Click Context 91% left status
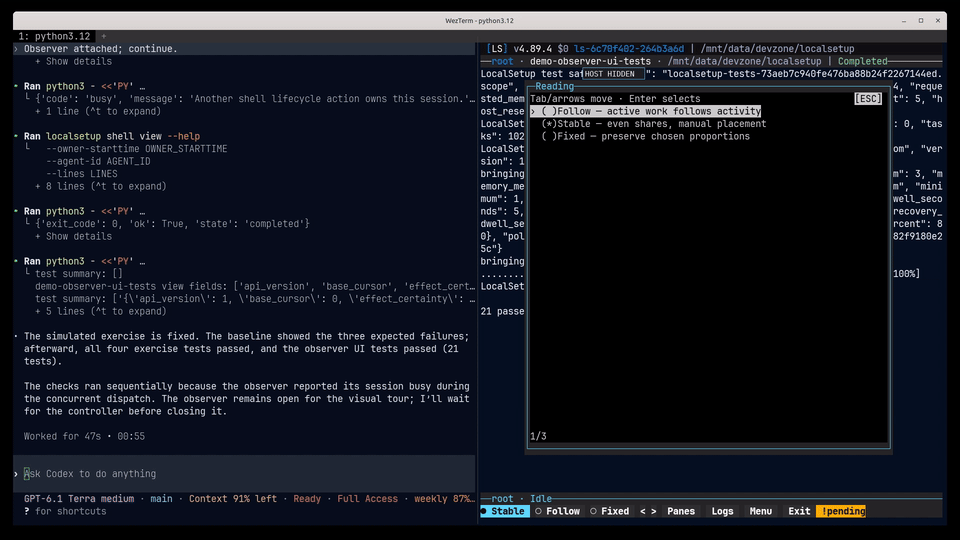This screenshot has width=960, height=540. point(233,499)
